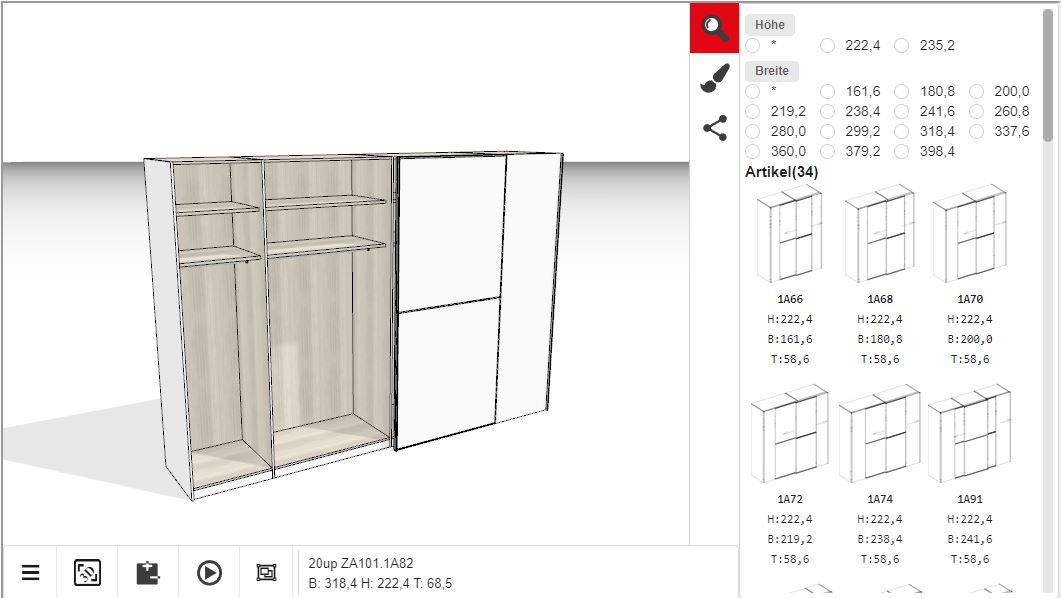
Task: Start the play animation button
Action: pos(209,572)
